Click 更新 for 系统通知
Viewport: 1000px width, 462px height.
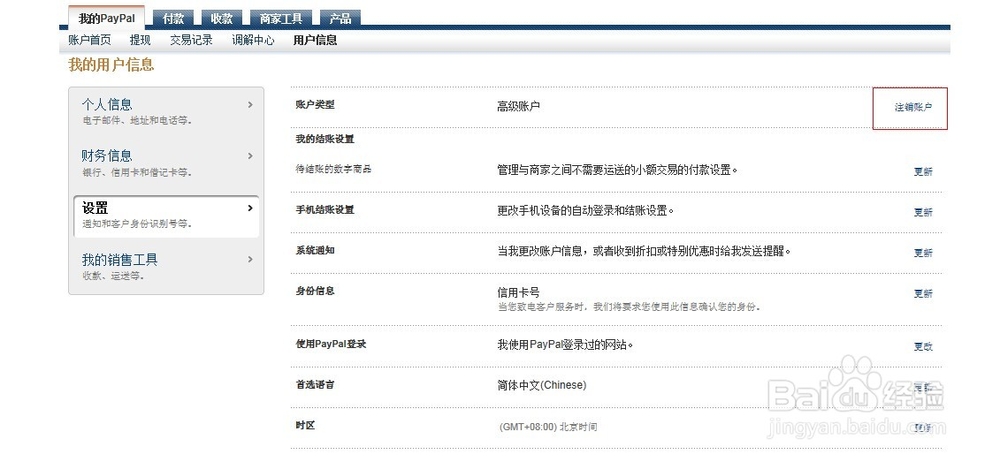(x=923, y=253)
